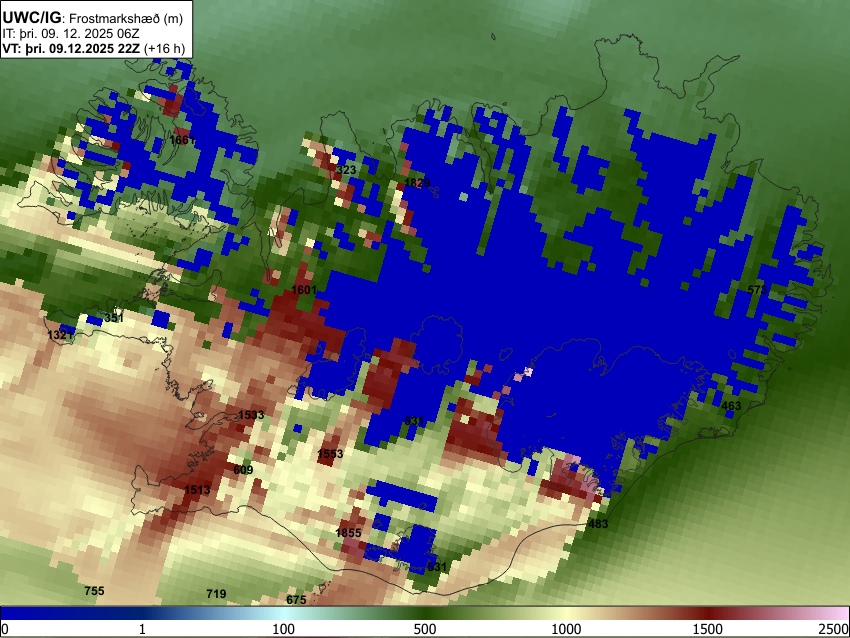850x638 pixels.
Task: Click the 500 label on the colour scale
Action: click(x=425, y=629)
